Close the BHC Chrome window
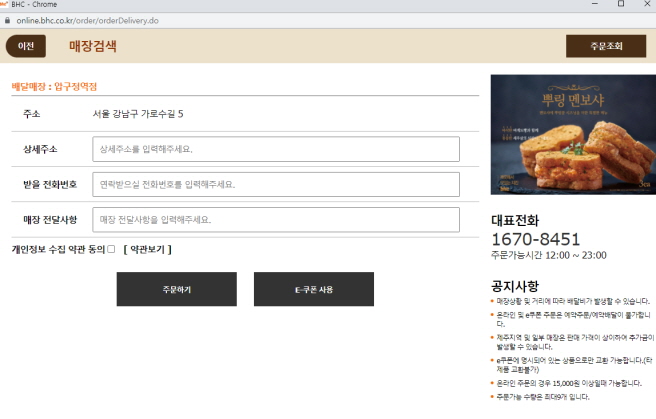This screenshot has height=419, width=656. (647, 4)
